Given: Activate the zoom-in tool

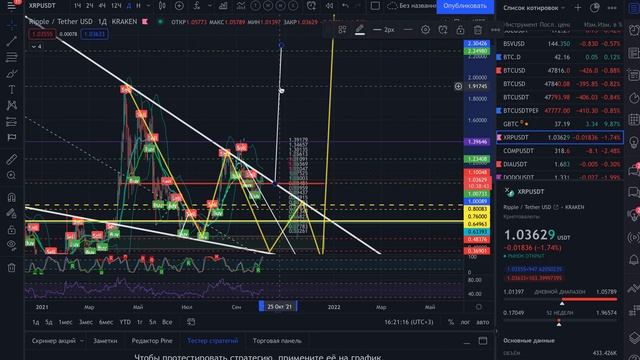Looking at the screenshot, I should 11,176.
